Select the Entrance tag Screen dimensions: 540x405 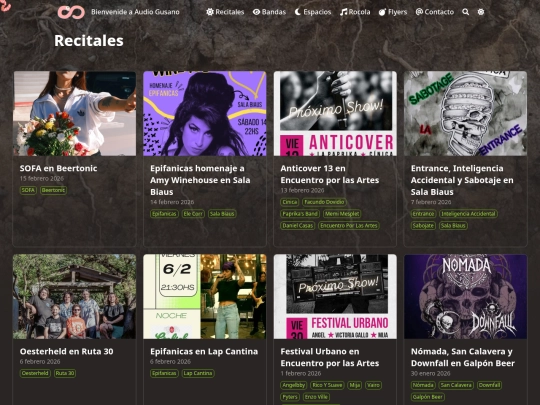pos(423,214)
